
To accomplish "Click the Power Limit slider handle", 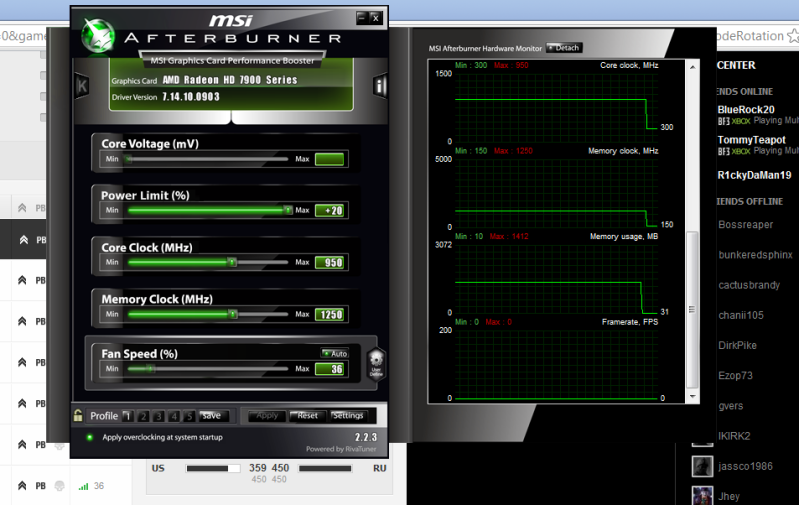I will (287, 210).
